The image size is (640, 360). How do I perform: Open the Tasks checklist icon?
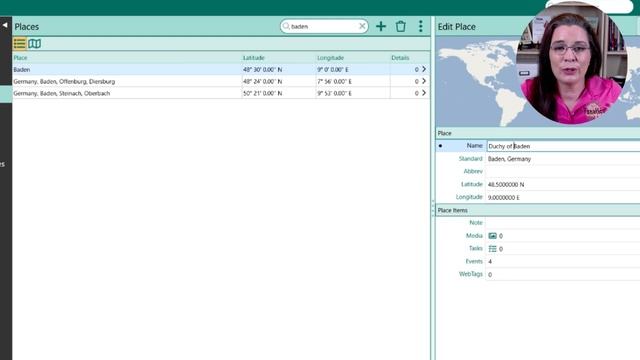[493, 249]
